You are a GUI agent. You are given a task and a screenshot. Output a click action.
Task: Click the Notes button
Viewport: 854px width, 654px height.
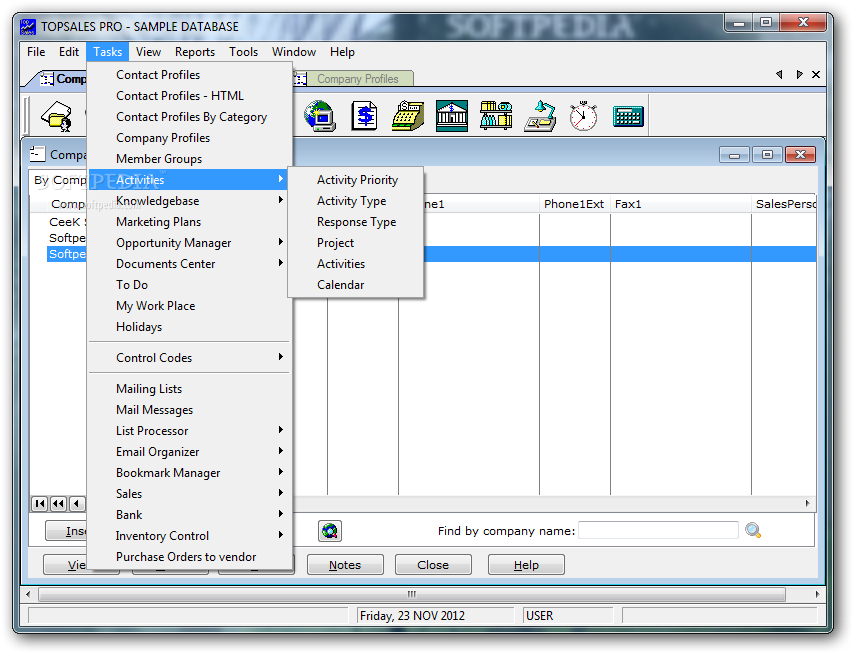[x=345, y=565]
